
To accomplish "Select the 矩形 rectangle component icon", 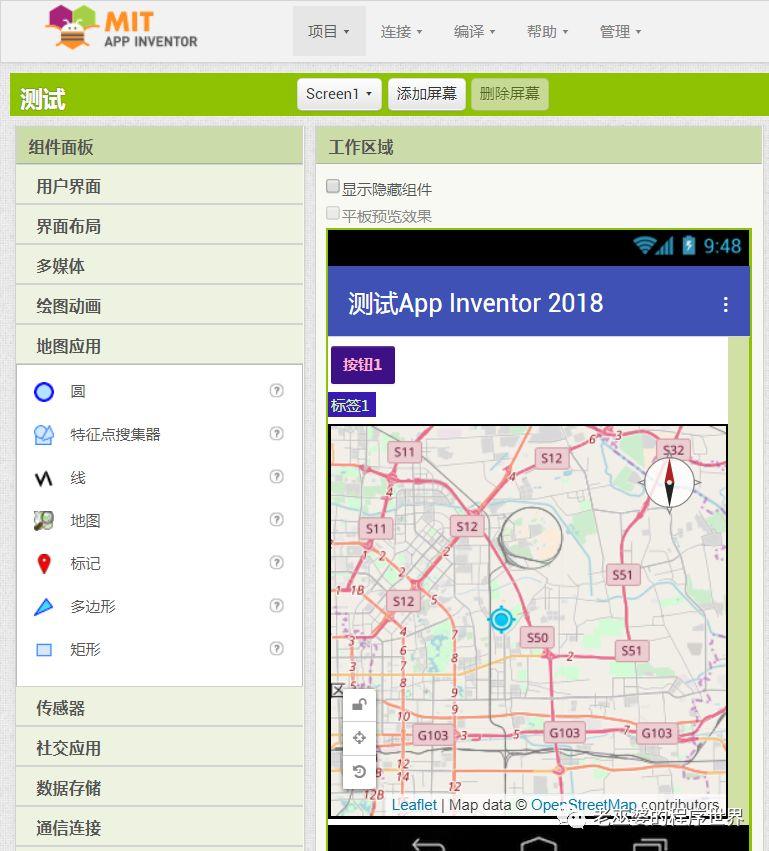I will [44, 650].
